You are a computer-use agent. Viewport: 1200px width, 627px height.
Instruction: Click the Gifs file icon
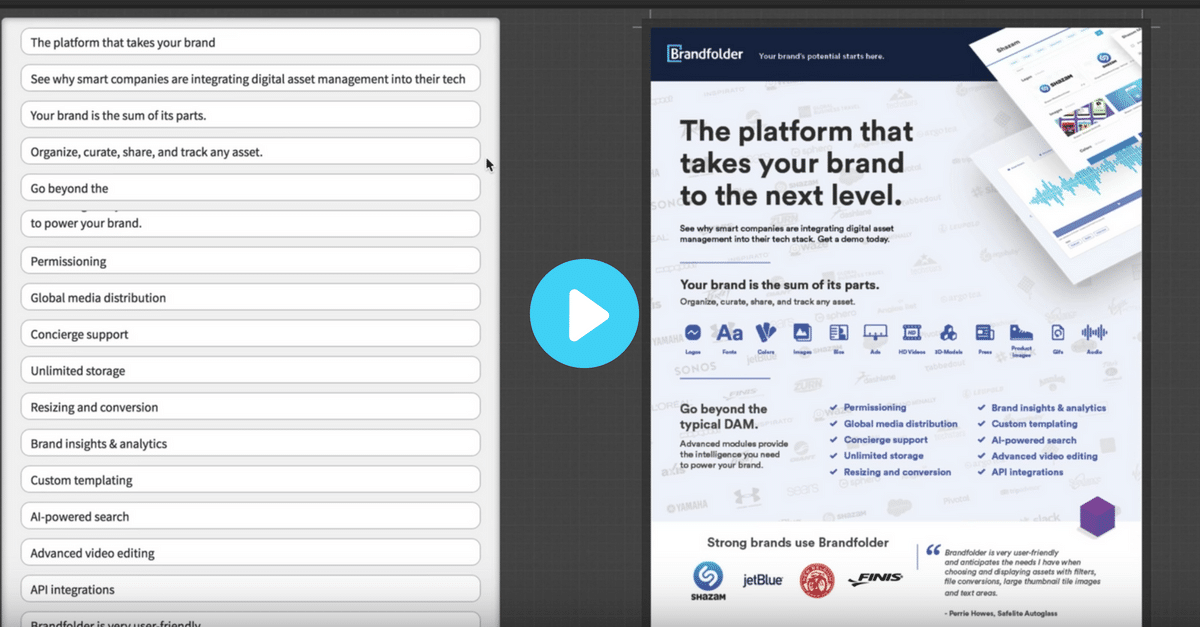(x=1057, y=333)
